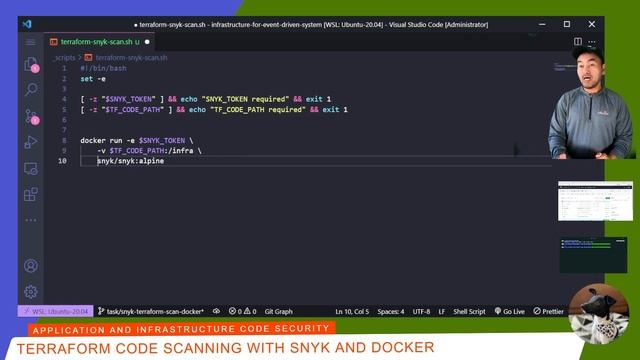Image resolution: width=640 pixels, height=360 pixels.
Task: Open the Source Control view
Action: pos(31,117)
